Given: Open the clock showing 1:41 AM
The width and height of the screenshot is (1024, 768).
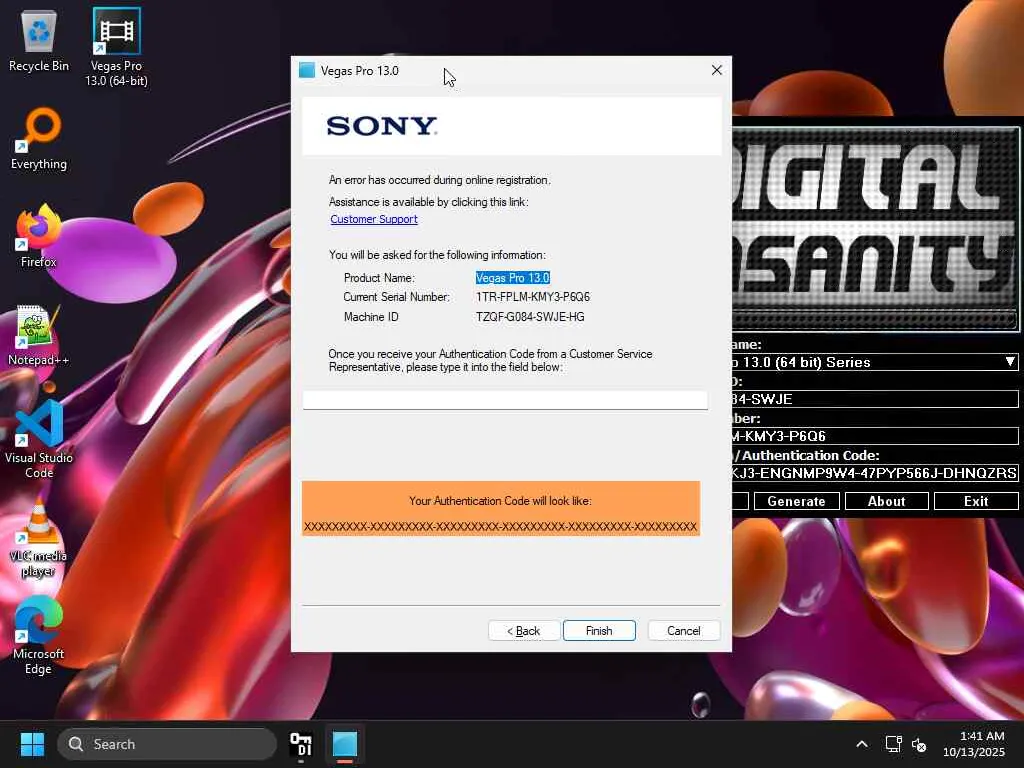Looking at the screenshot, I should [974, 744].
